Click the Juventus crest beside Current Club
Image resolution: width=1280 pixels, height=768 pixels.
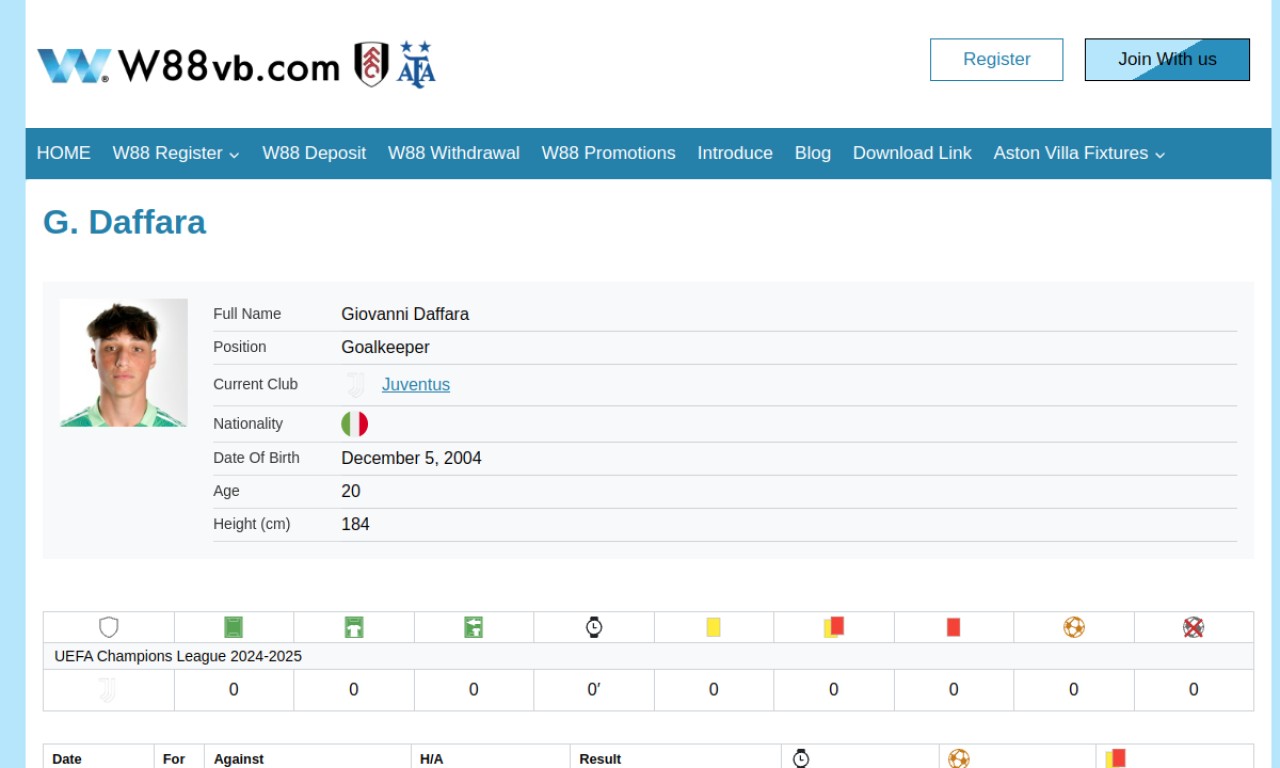(x=355, y=385)
